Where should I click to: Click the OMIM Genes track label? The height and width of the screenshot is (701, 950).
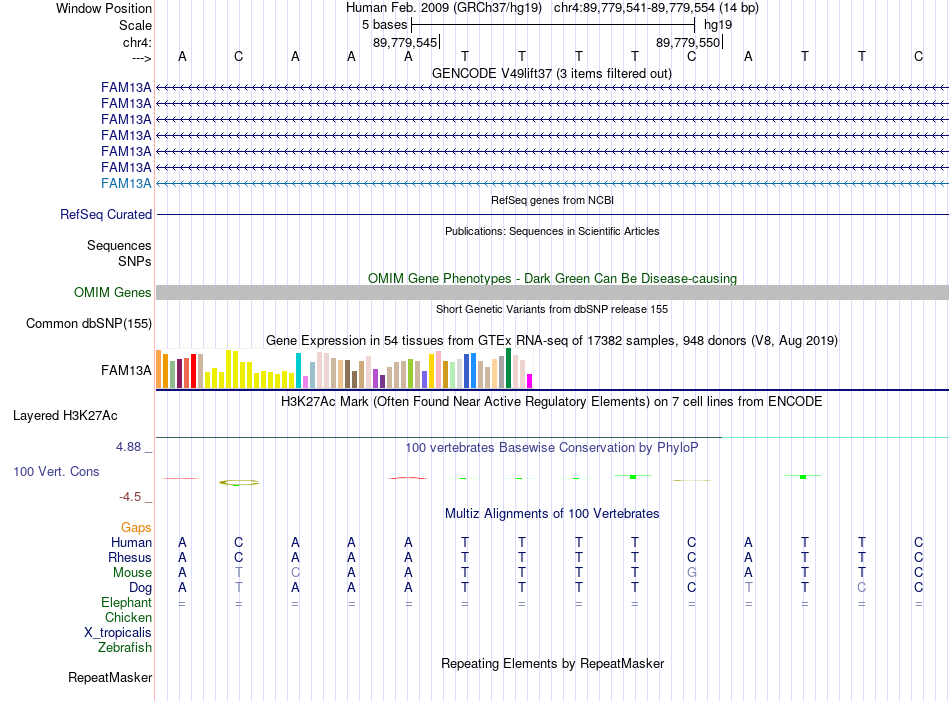(x=113, y=293)
